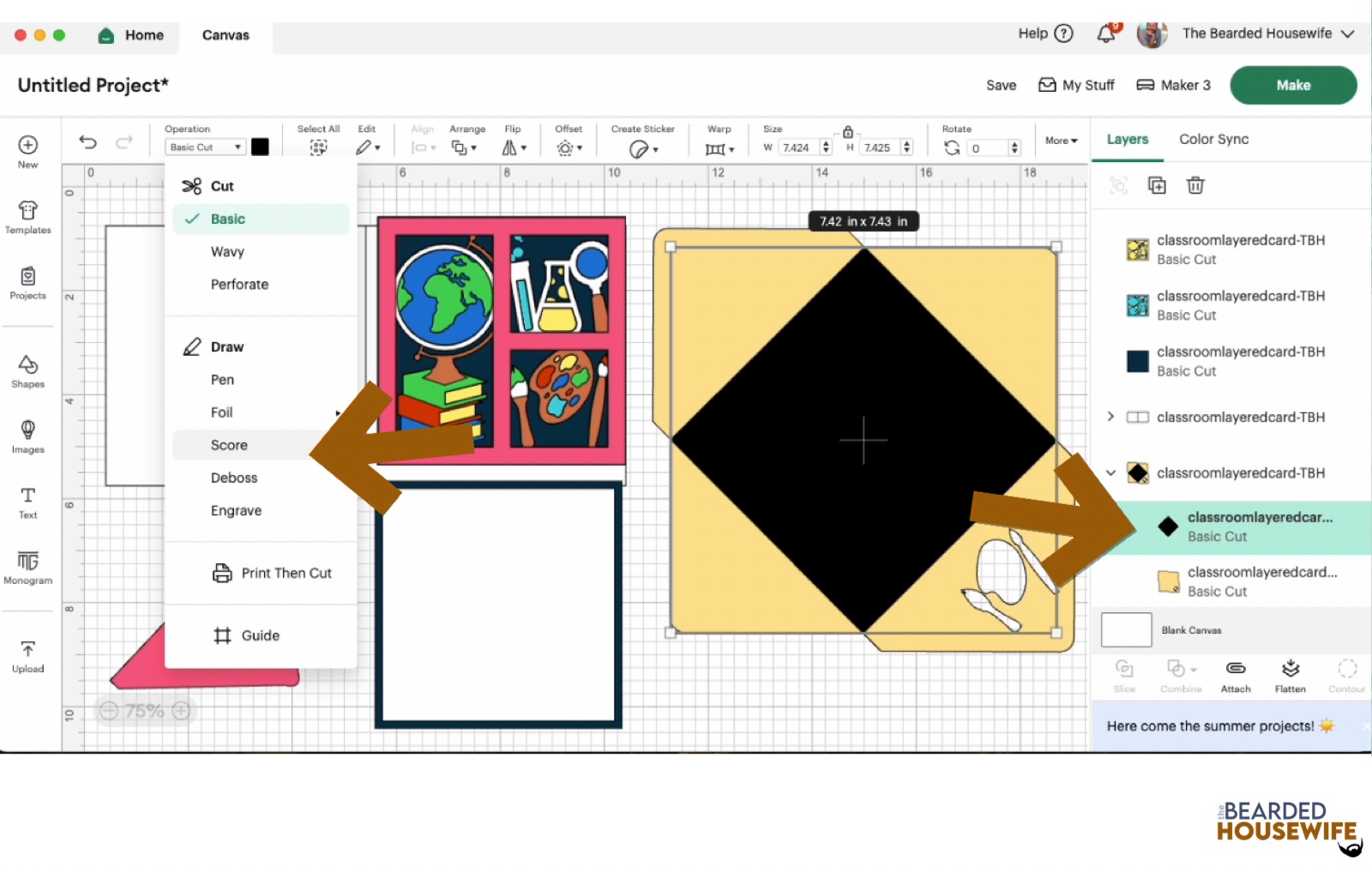Switch to the Color Sync tab

pyautogui.click(x=1213, y=139)
